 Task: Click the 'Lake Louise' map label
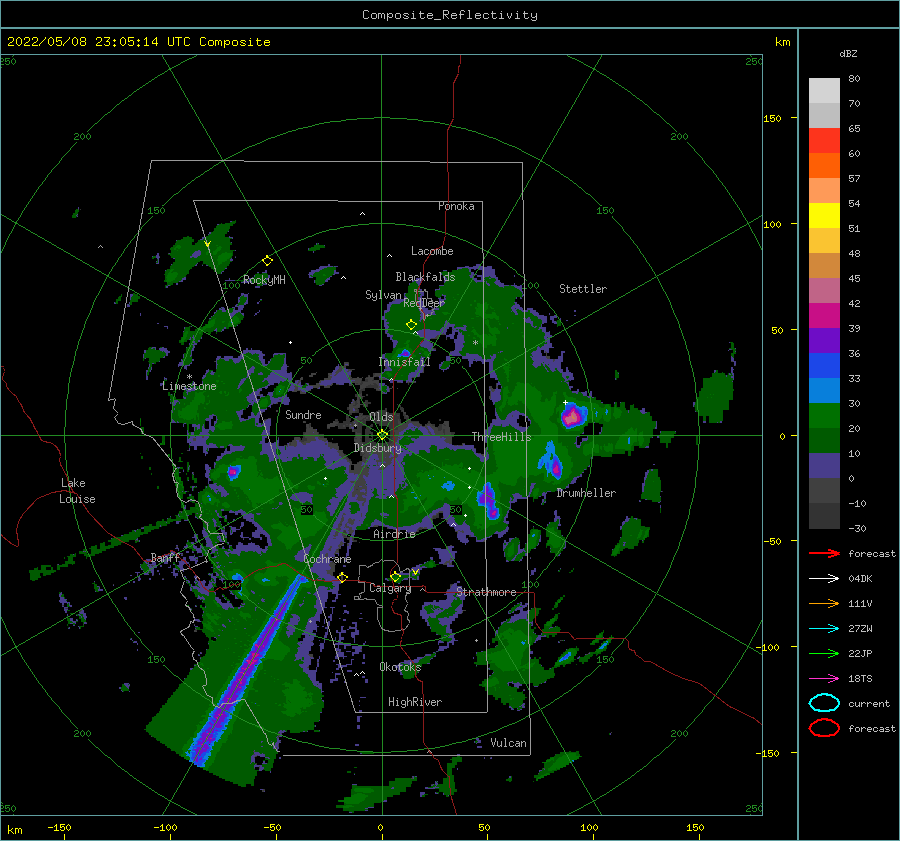tap(77, 491)
